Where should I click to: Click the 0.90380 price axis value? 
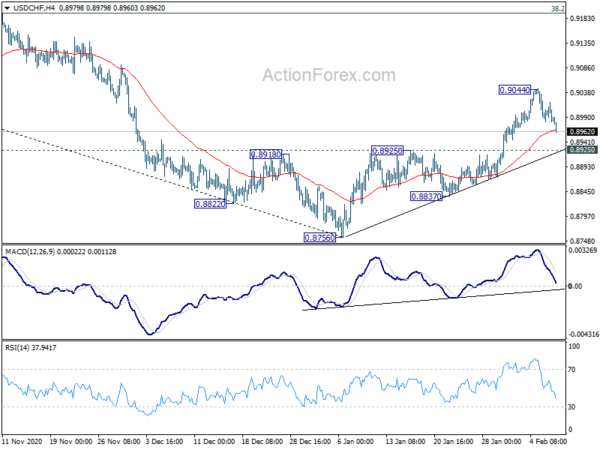pos(582,93)
